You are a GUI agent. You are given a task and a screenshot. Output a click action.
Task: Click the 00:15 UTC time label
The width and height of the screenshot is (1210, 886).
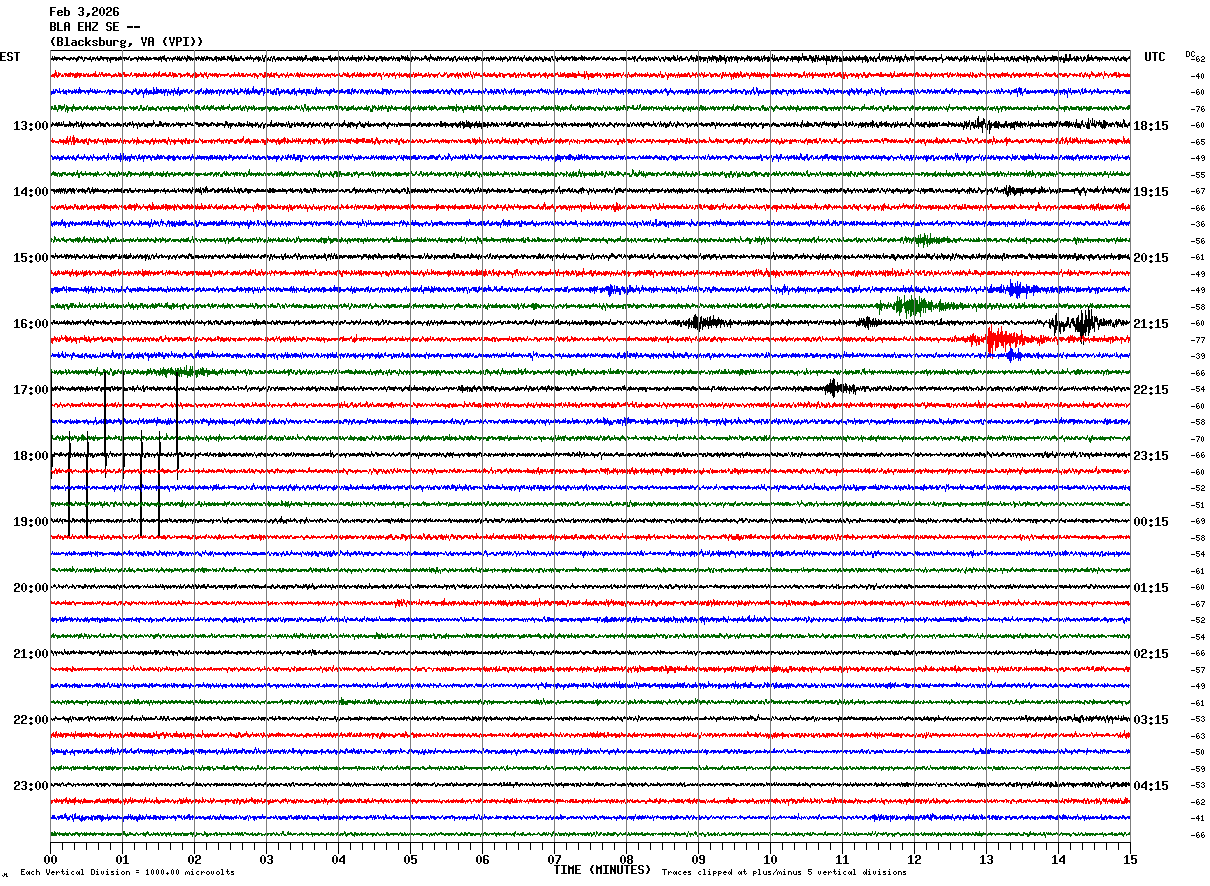[1151, 522]
